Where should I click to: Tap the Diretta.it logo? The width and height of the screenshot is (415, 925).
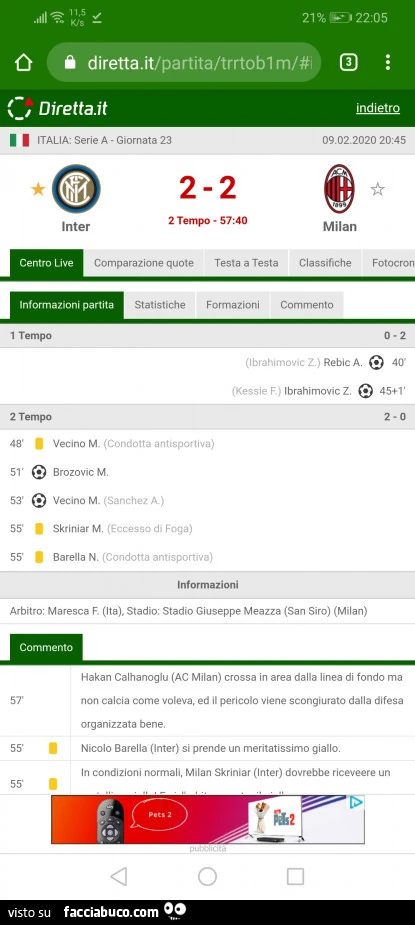(x=57, y=108)
